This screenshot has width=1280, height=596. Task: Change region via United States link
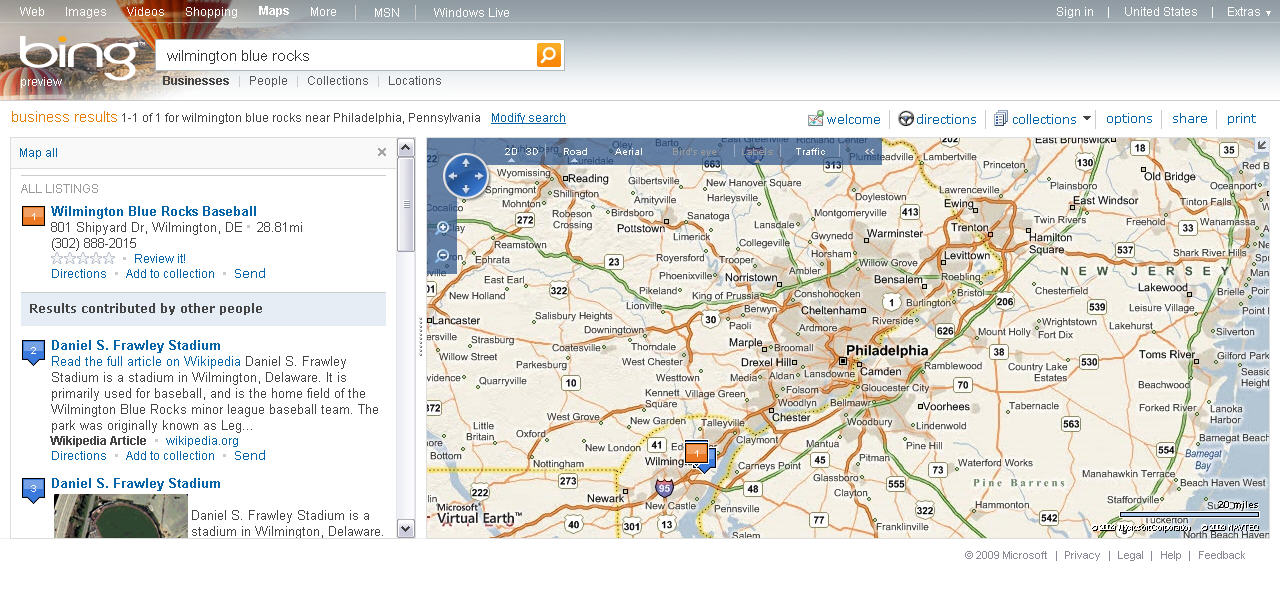pos(1160,12)
